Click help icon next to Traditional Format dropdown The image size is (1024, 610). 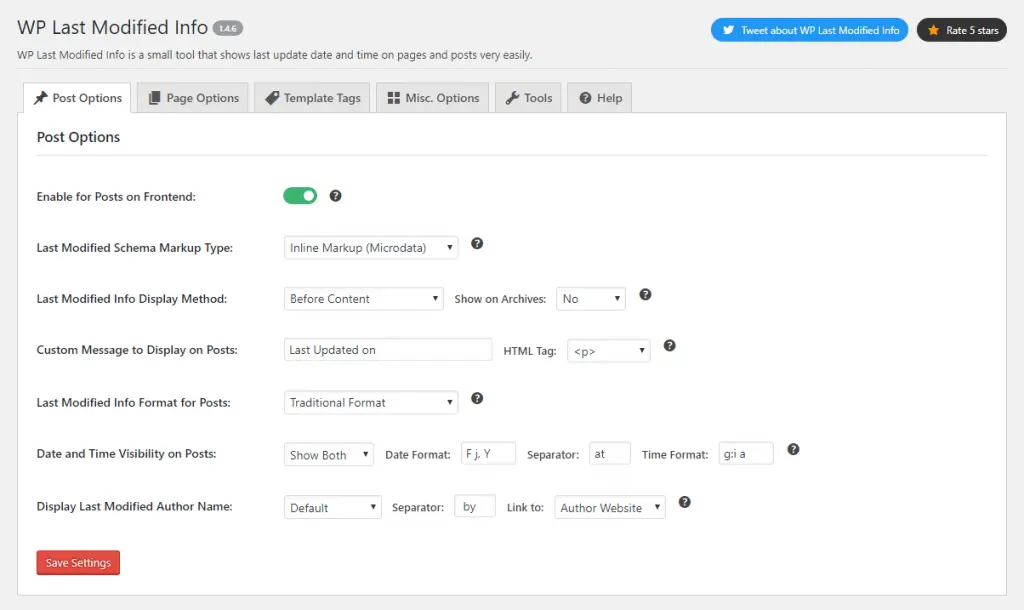pyautogui.click(x=477, y=398)
